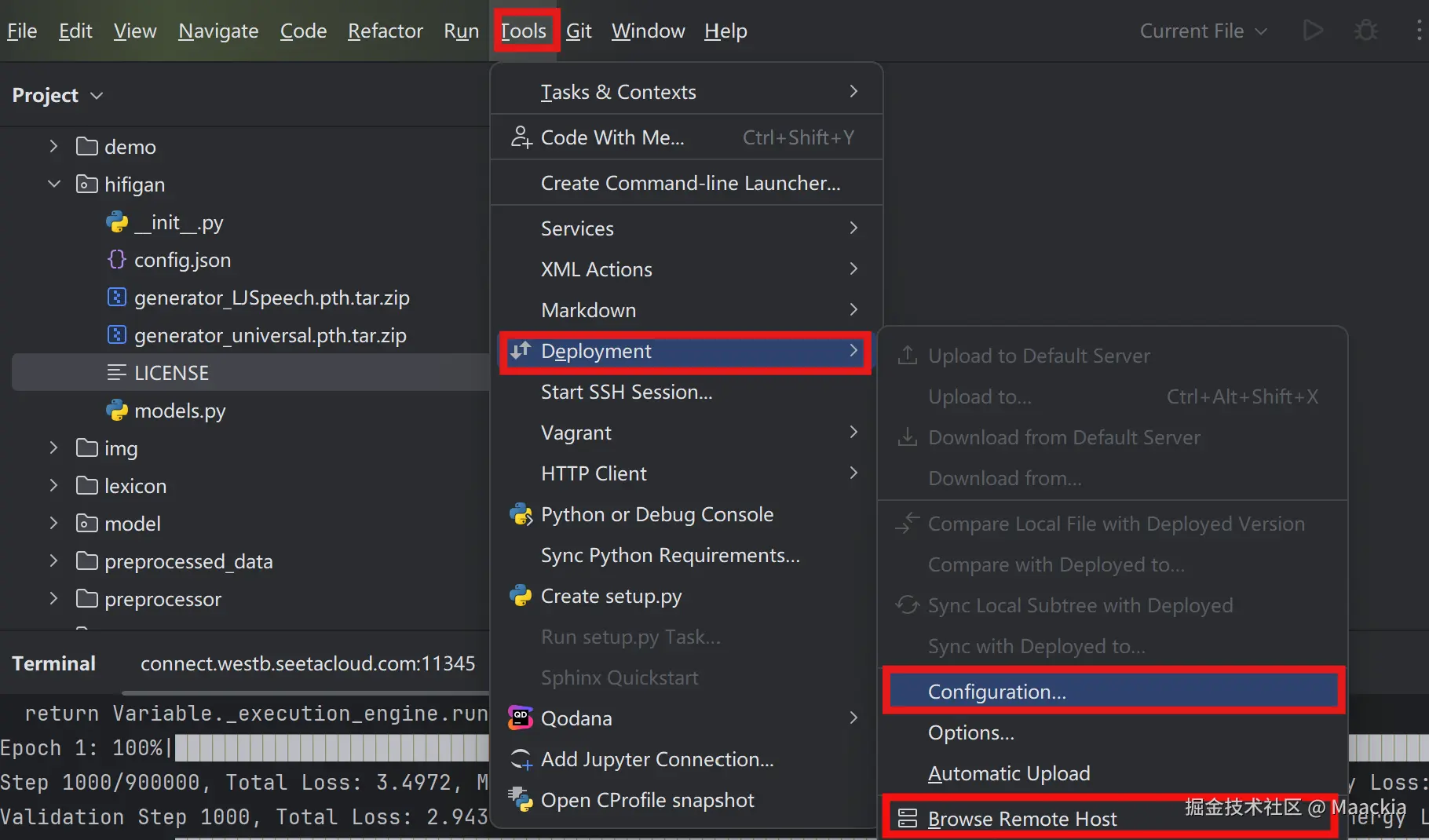Viewport: 1429px width, 840px height.
Task: Click the Open CProfile snapshot icon
Action: pyautogui.click(x=521, y=800)
